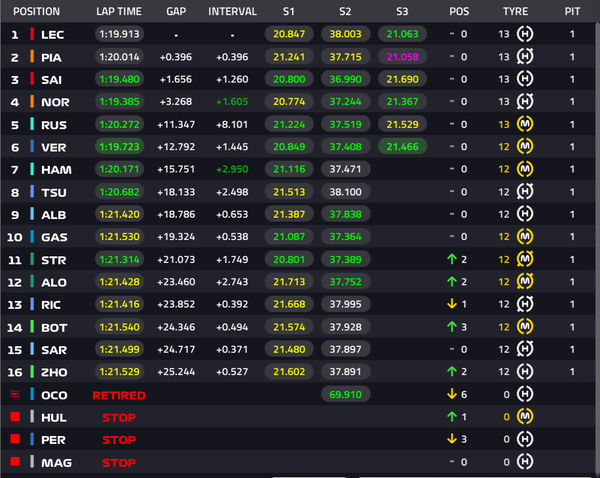Click the vertical scrollbar on the right edge
600x478 pixels.
597,249
